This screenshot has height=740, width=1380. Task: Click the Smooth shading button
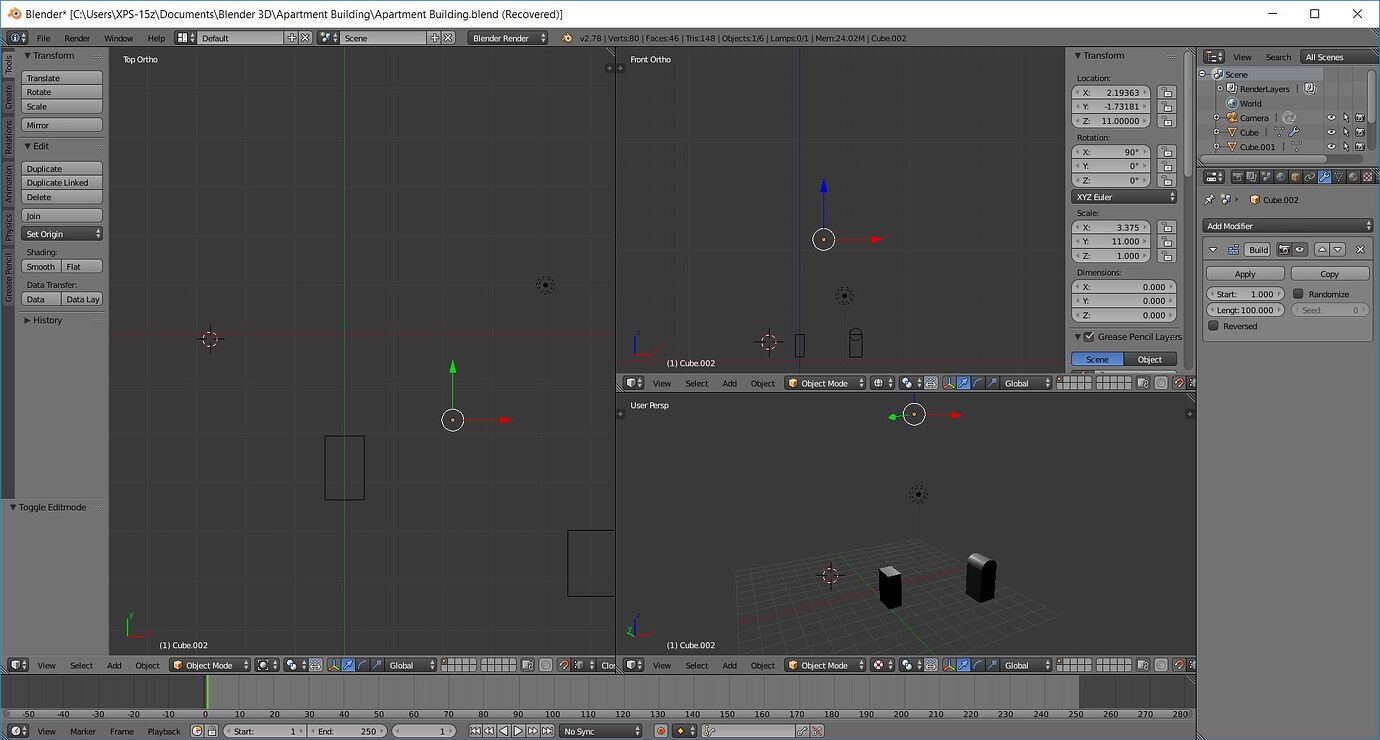[41, 267]
